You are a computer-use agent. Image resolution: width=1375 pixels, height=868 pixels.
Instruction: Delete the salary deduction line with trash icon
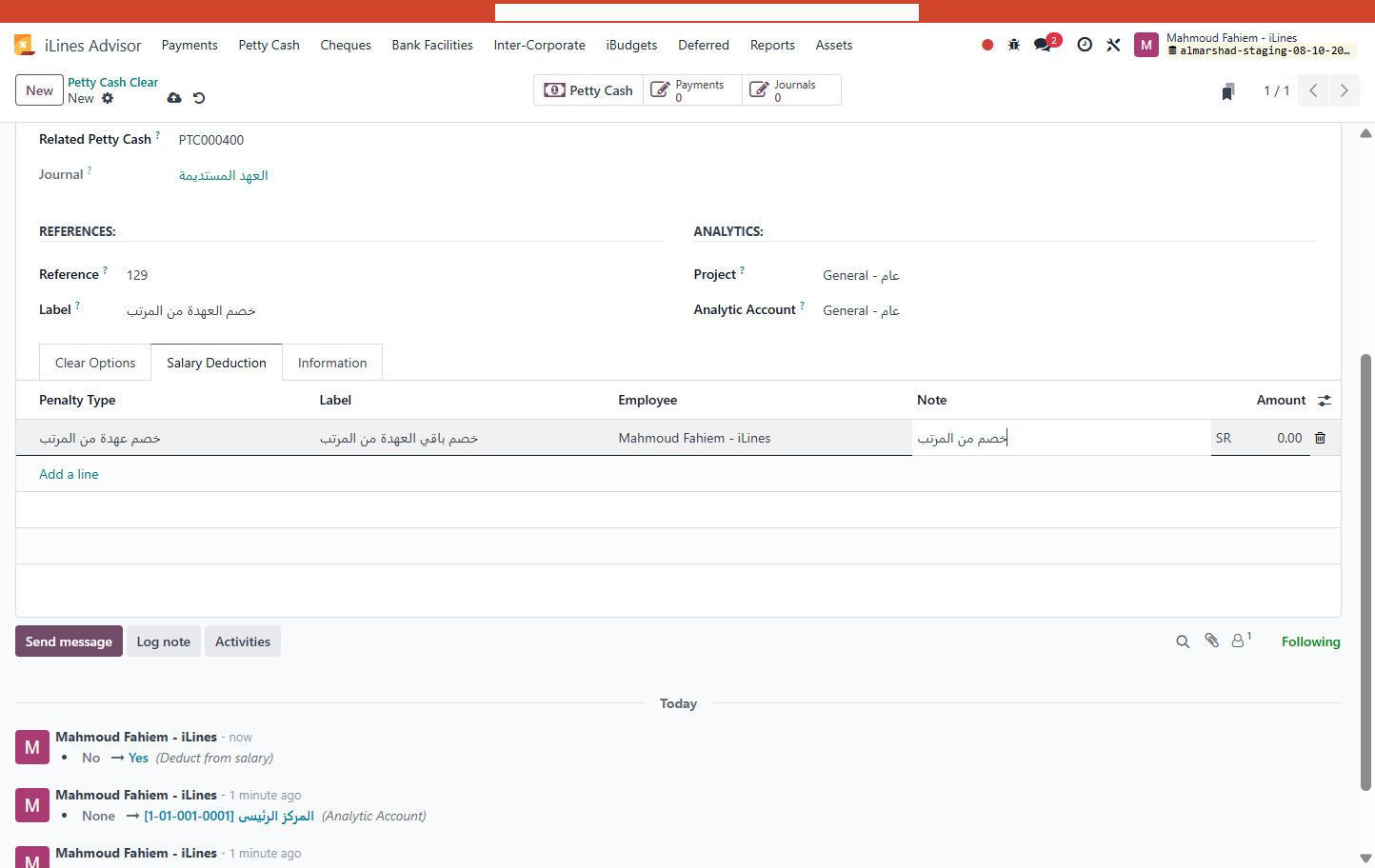1320,438
